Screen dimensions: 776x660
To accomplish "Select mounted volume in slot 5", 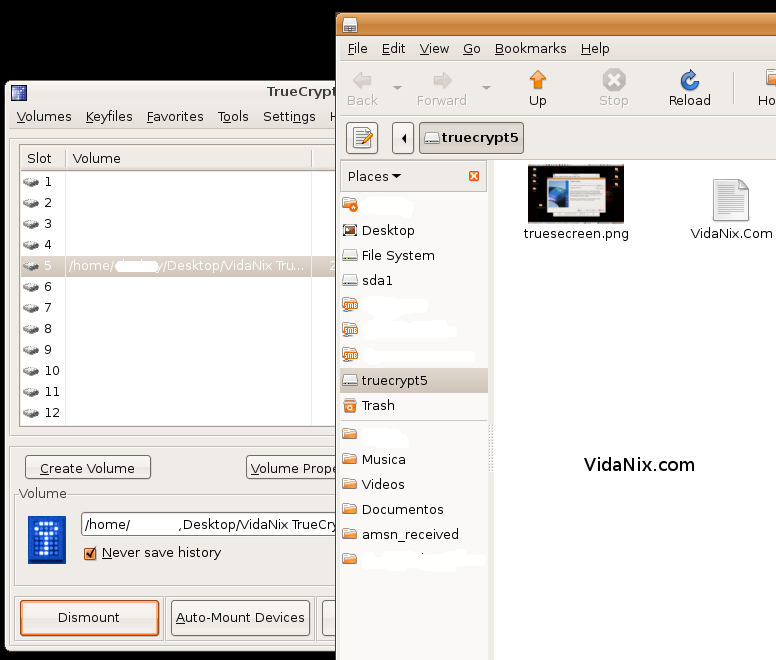I will coord(178,266).
